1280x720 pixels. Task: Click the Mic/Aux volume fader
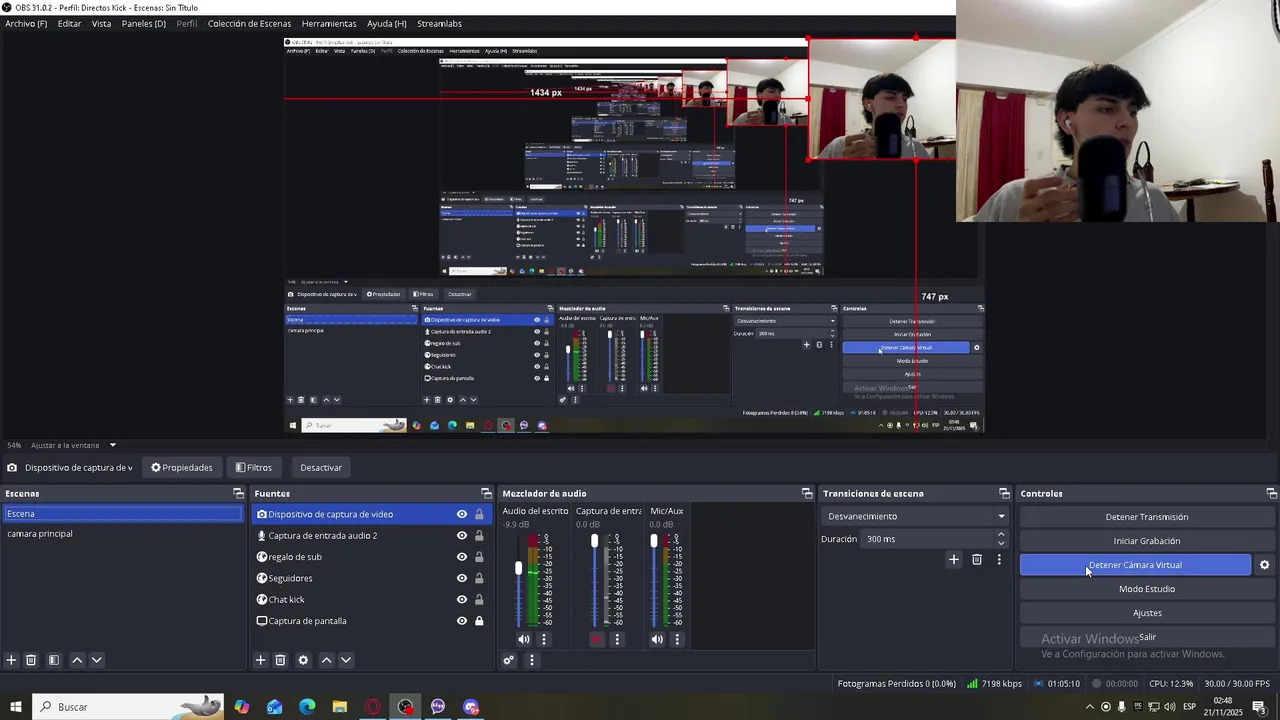click(654, 541)
